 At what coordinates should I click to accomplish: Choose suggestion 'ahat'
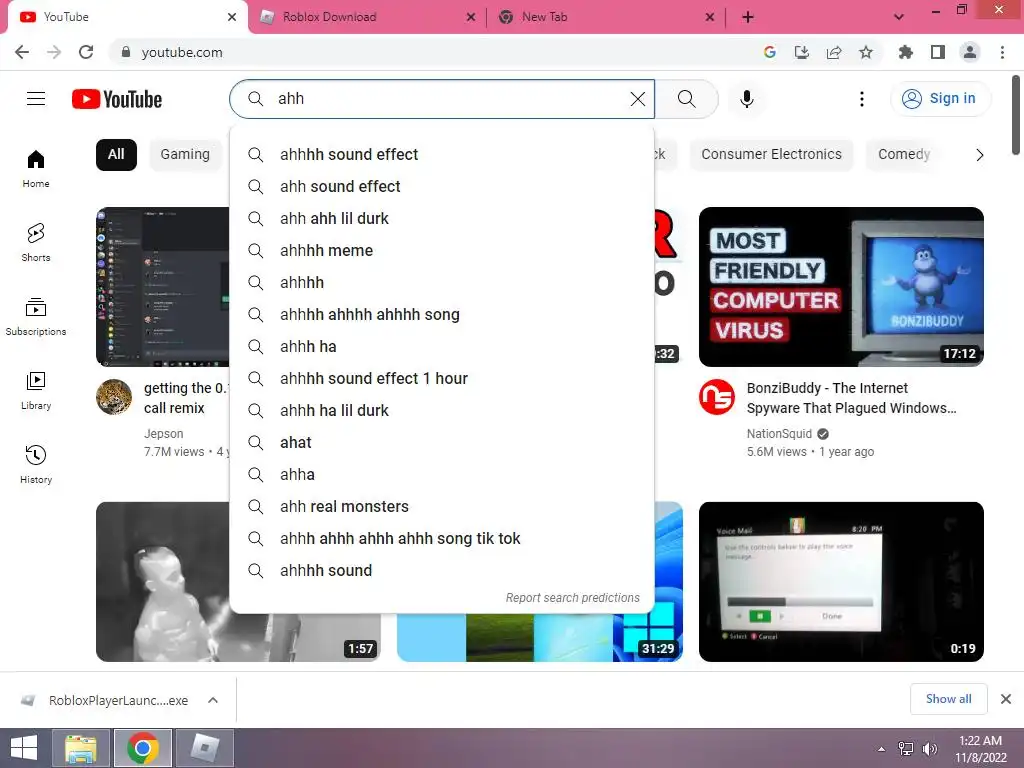(442, 443)
